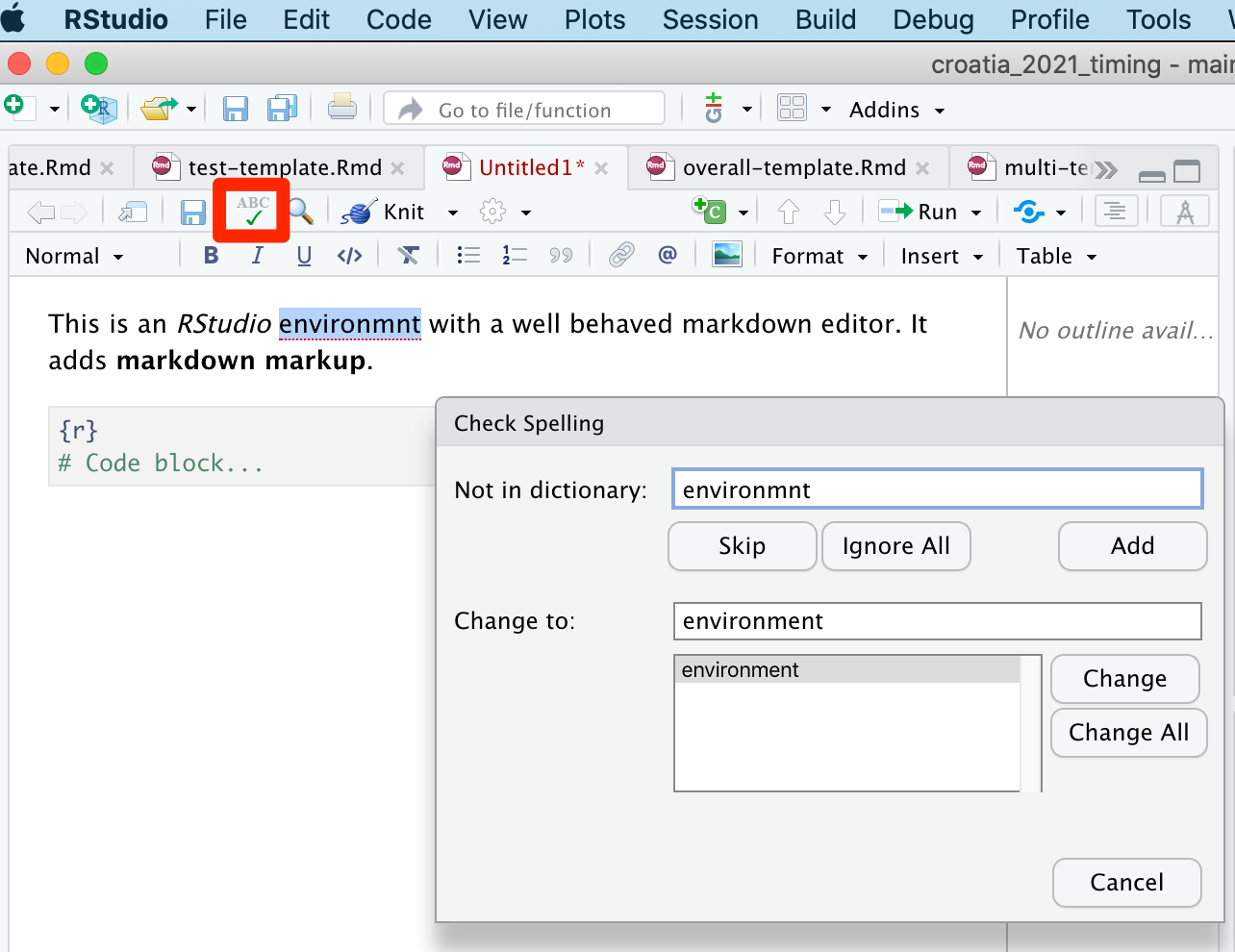Select 'environment' suggestion in list

coord(847,670)
